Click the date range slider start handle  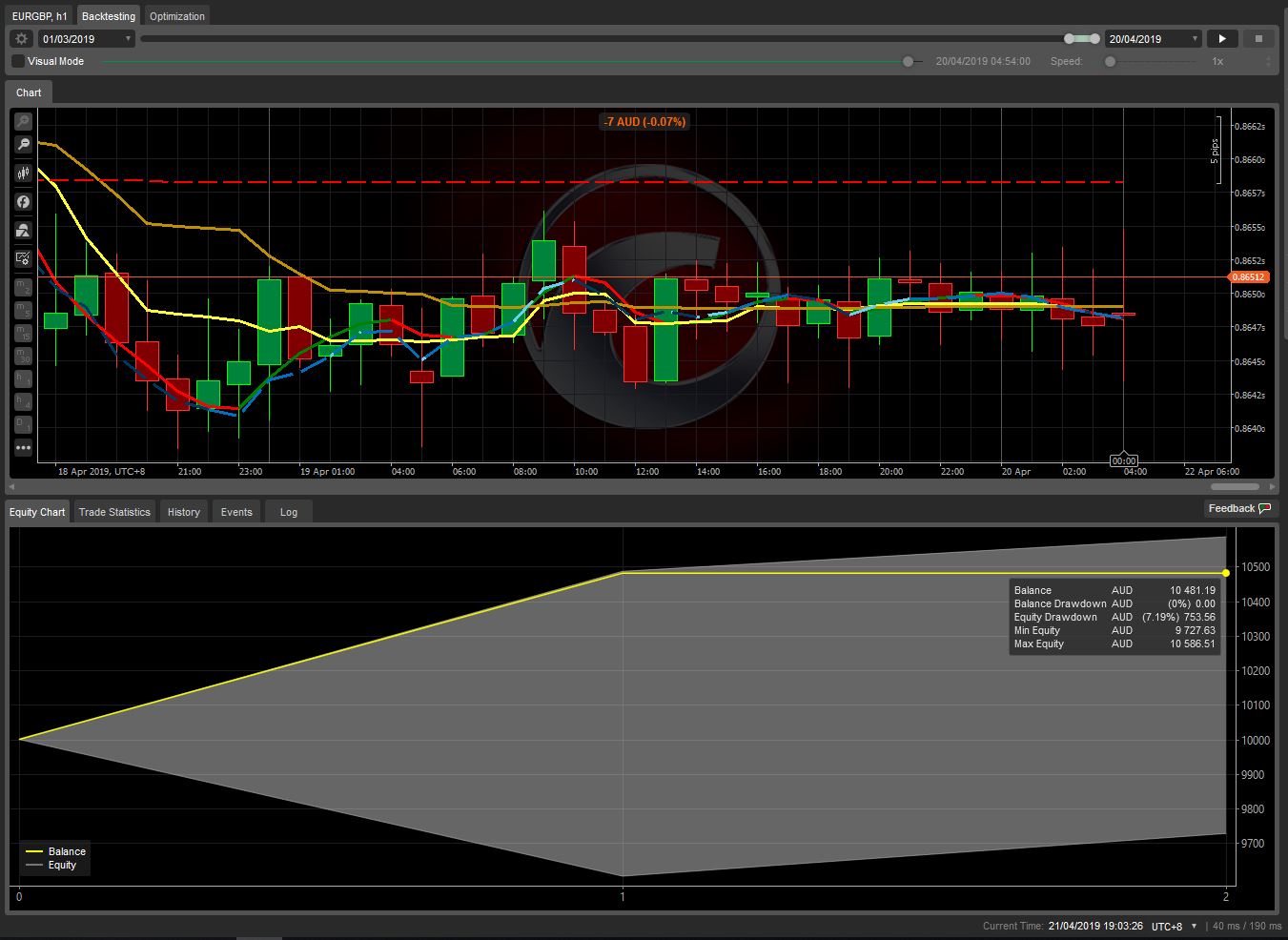1070,39
